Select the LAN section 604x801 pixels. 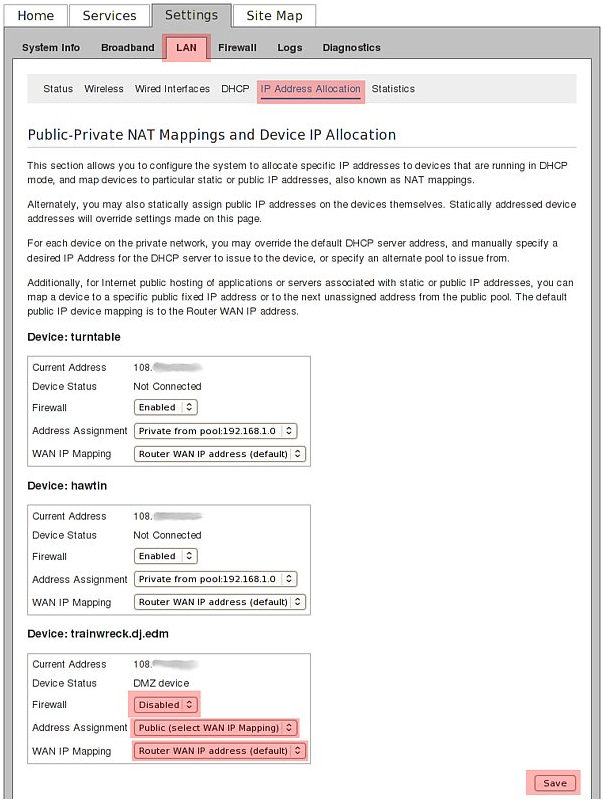pyautogui.click(x=187, y=48)
